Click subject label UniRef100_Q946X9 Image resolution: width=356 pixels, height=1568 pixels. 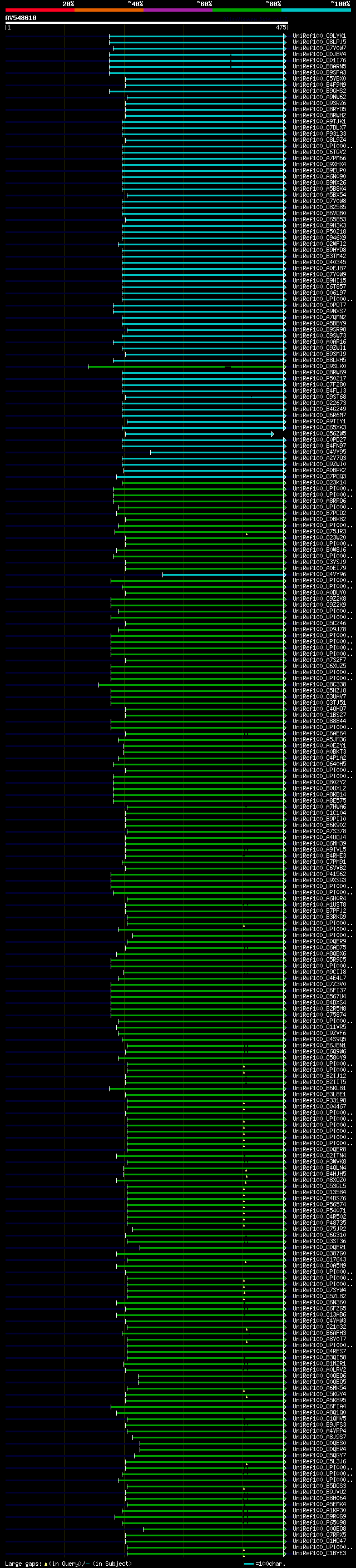319,238
